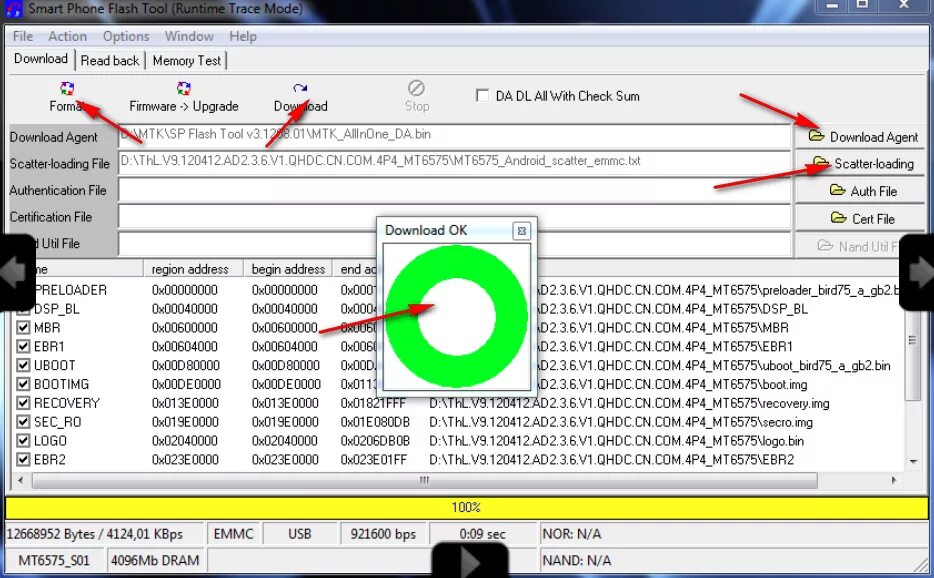Click the 921600 bps status cell
The width and height of the screenshot is (934, 578).
click(x=383, y=534)
